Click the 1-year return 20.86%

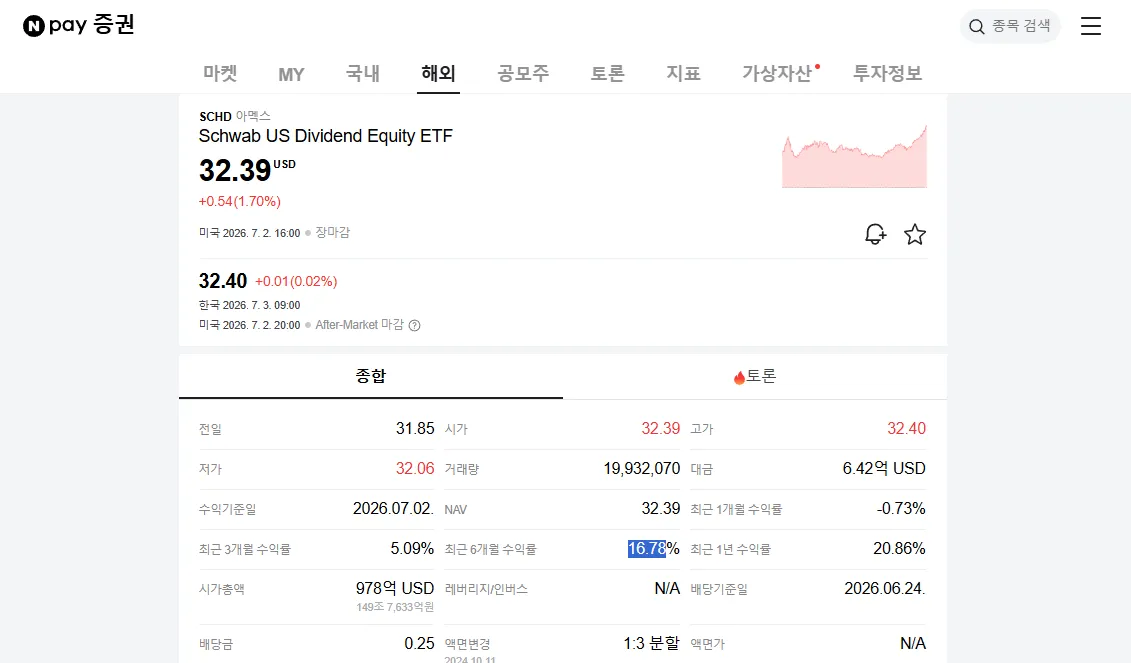(899, 549)
